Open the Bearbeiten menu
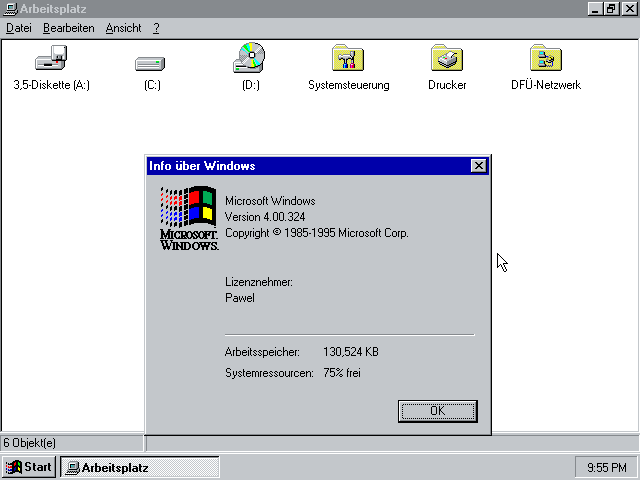The height and width of the screenshot is (480, 640). (69, 28)
